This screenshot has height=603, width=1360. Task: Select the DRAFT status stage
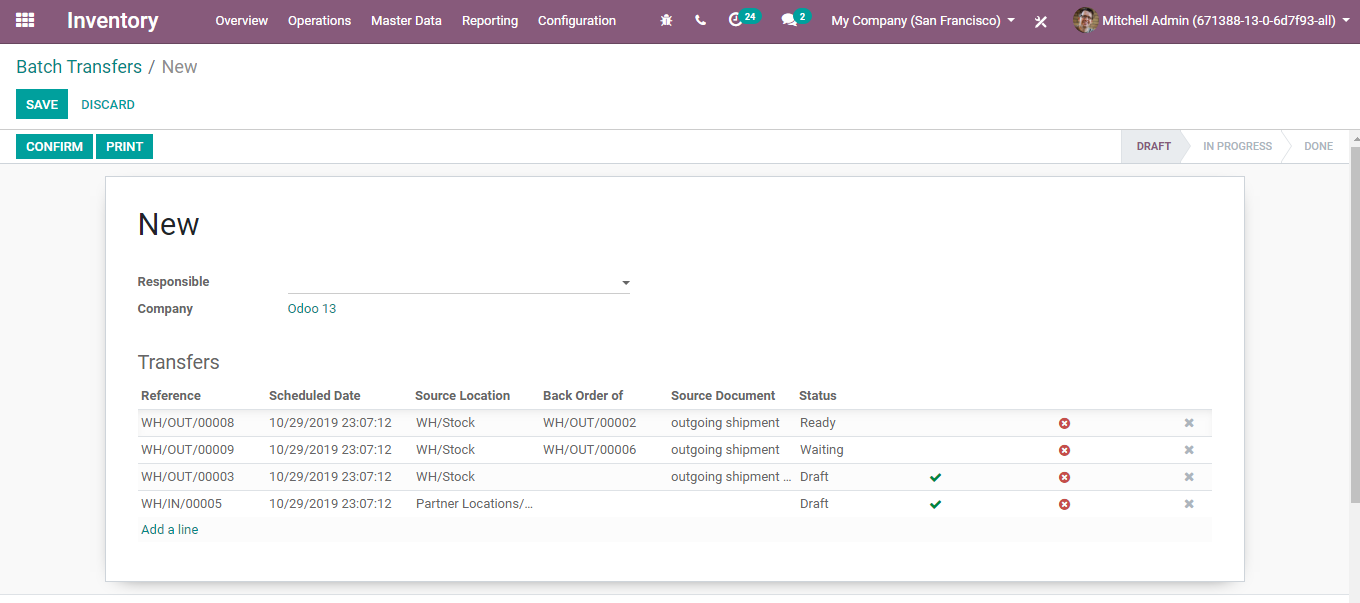pos(1153,146)
